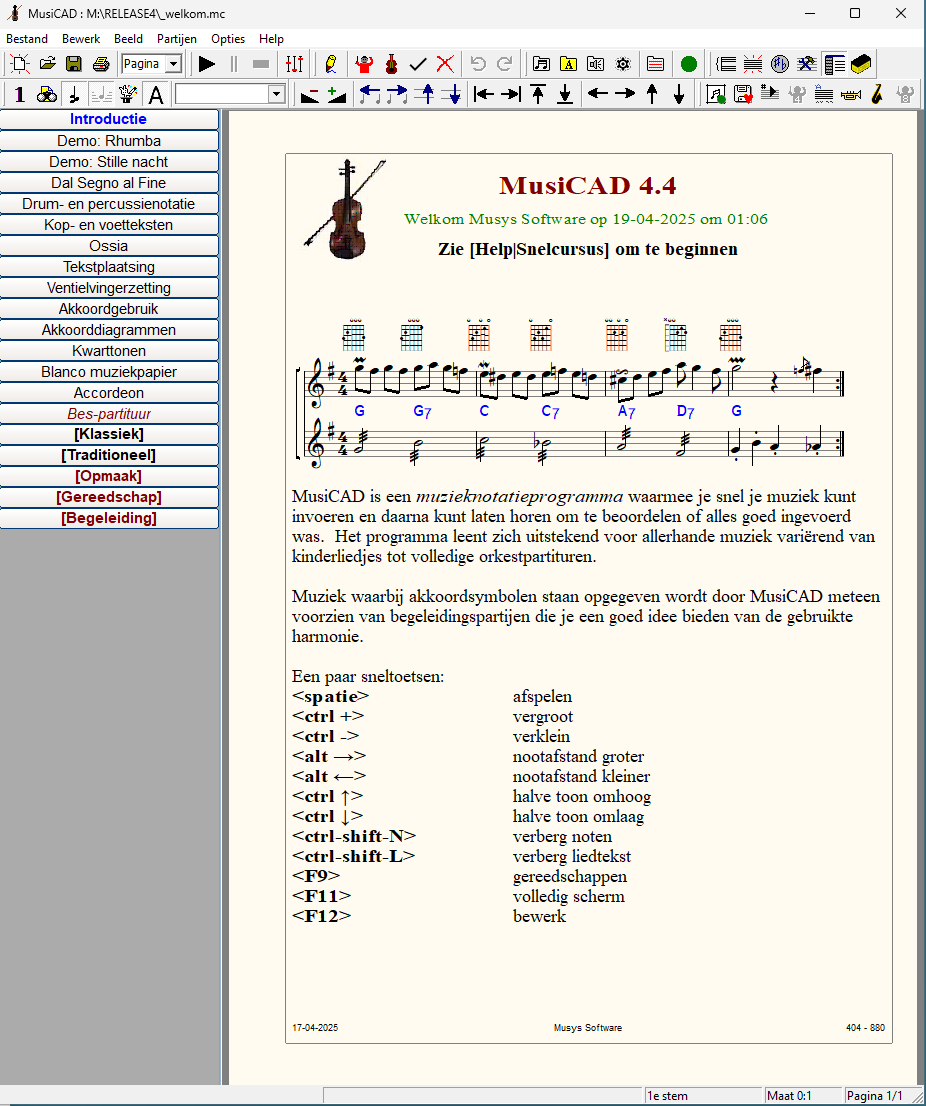Open settings via the gear icon
Screen dimensions: 926x1106
tap(623, 64)
